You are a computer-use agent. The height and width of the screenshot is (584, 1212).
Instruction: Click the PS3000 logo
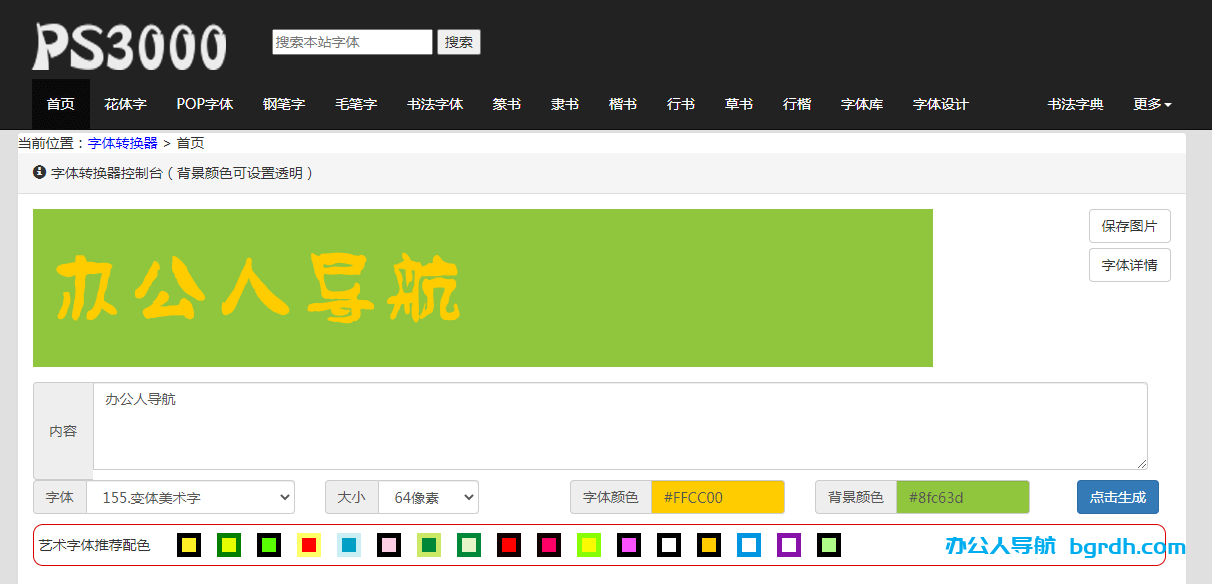coord(130,42)
